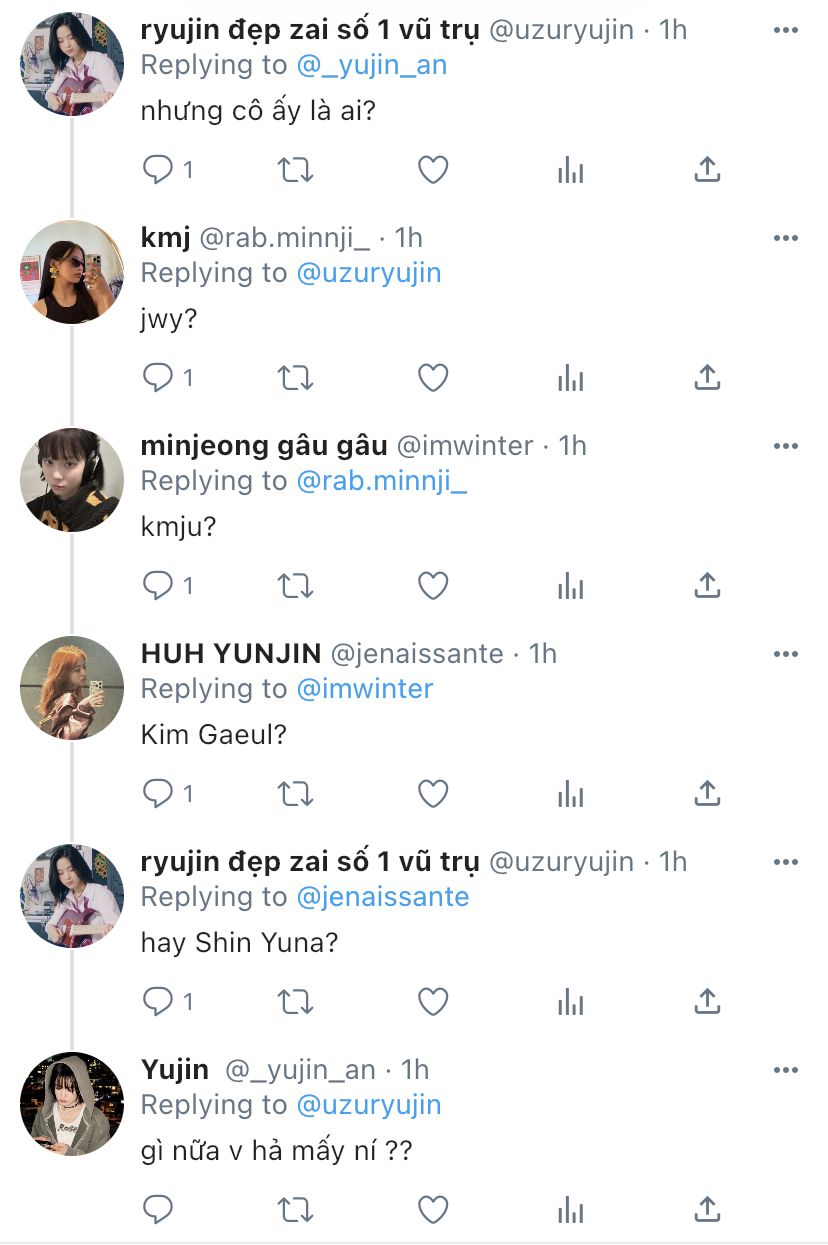Screen dimensions: 828x1245
Task: Reply to Yujin's "gì nữa v hả mấy ní" tweet
Action: tap(159, 1209)
